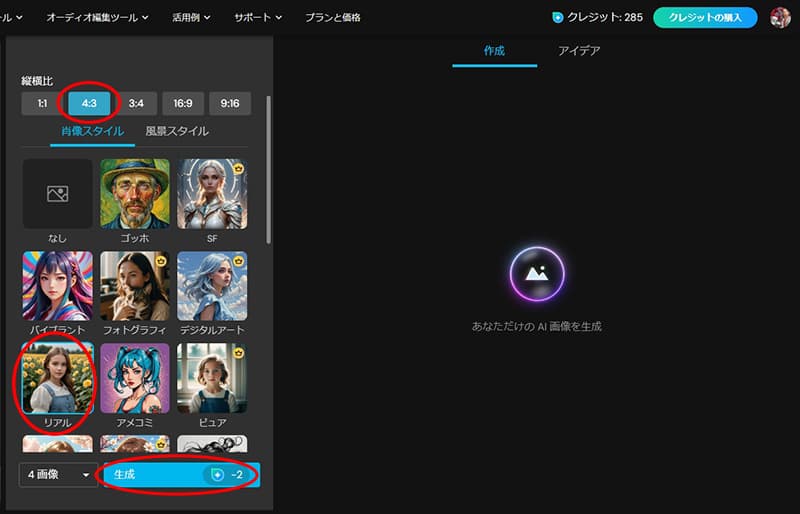Click the クレジットの購入 button

[705, 17]
